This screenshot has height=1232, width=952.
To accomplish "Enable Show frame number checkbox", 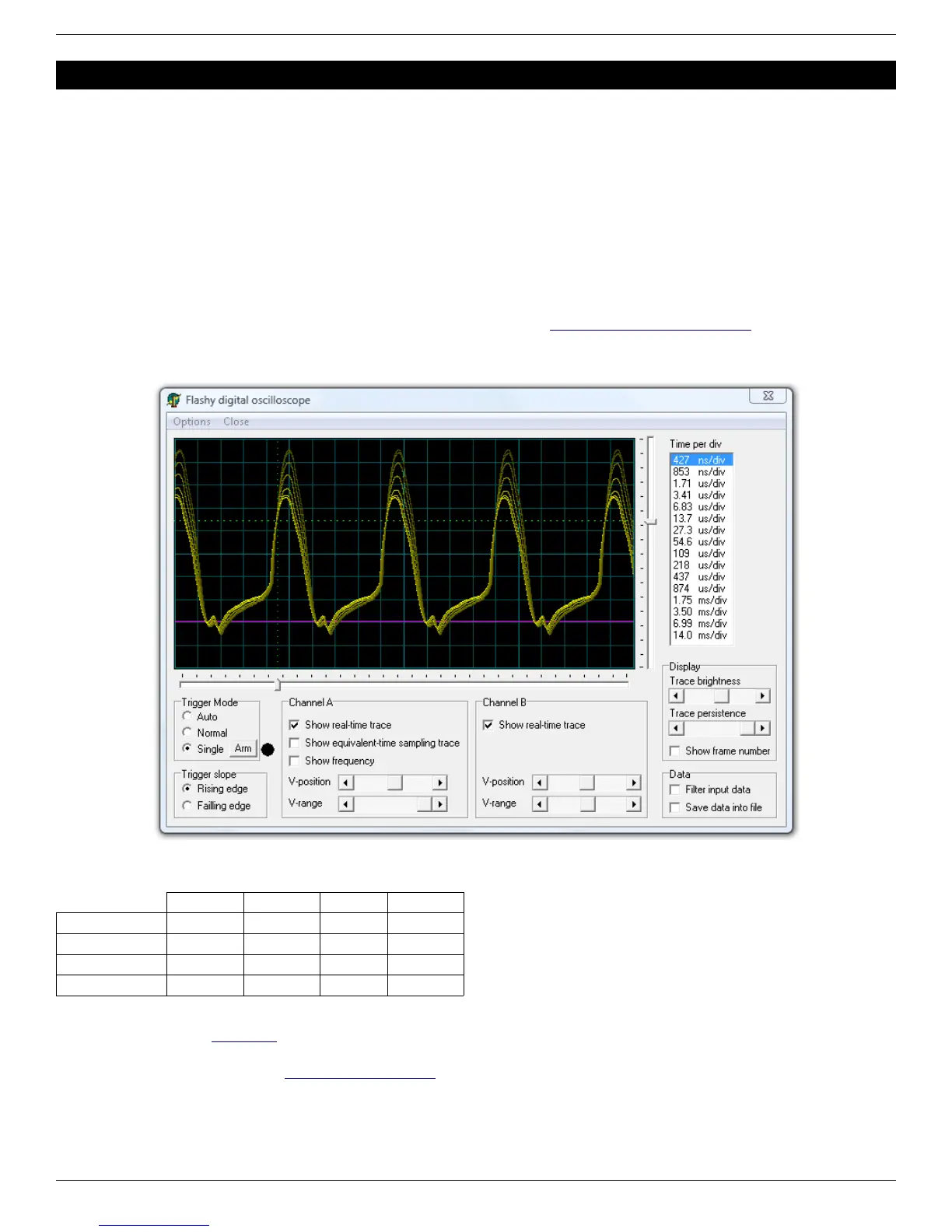I will pos(719,751).
